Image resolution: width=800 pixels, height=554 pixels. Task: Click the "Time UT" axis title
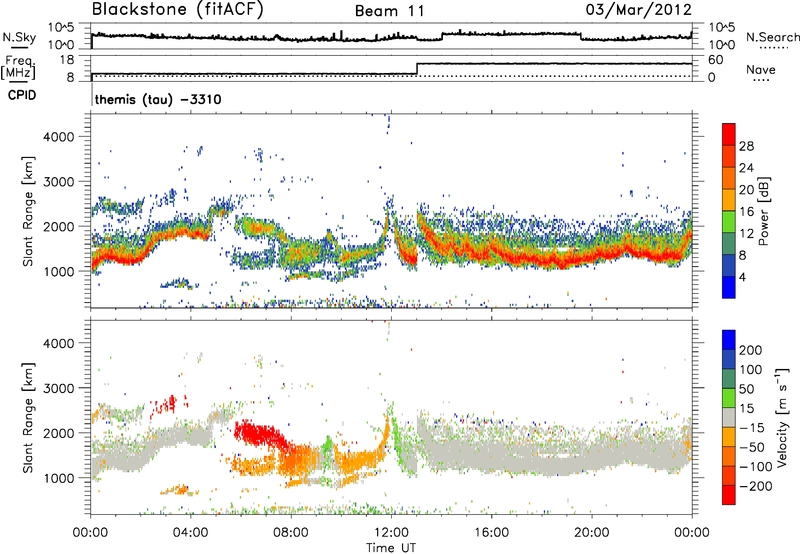(391, 548)
